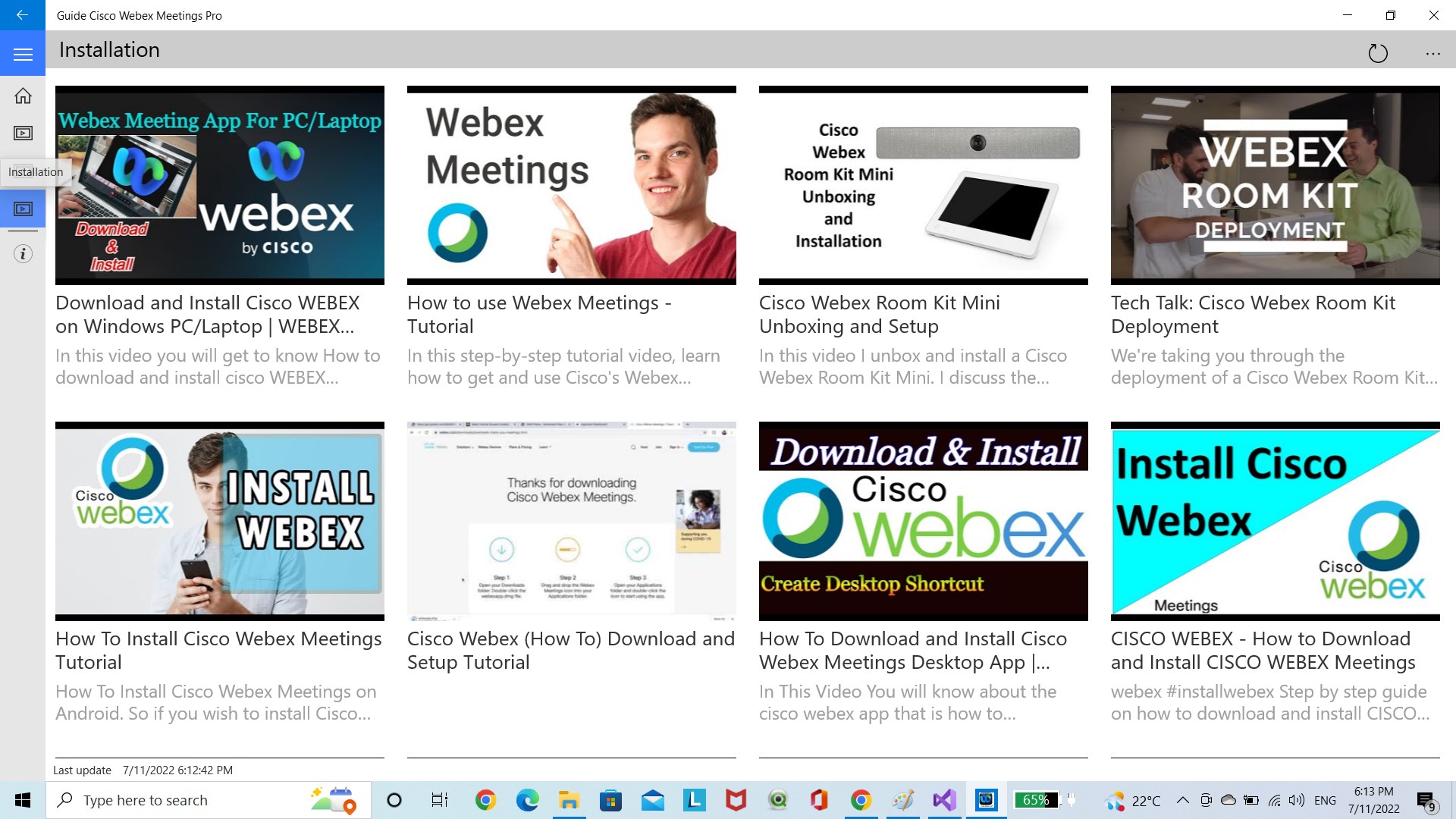Open the Install Cisco Webex Meetings thumbnail

[x=1275, y=521]
